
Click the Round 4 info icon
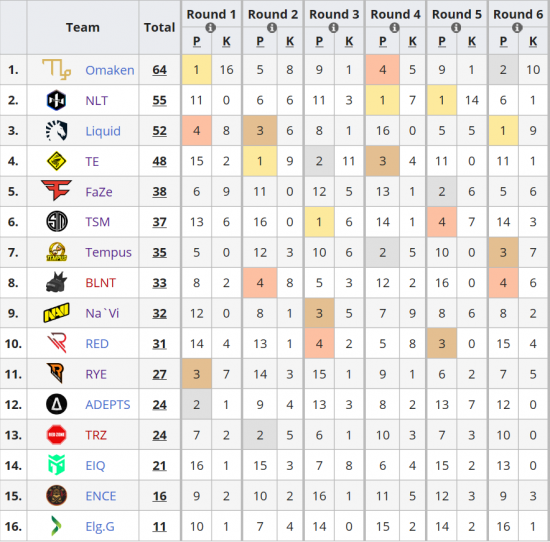coord(394,27)
